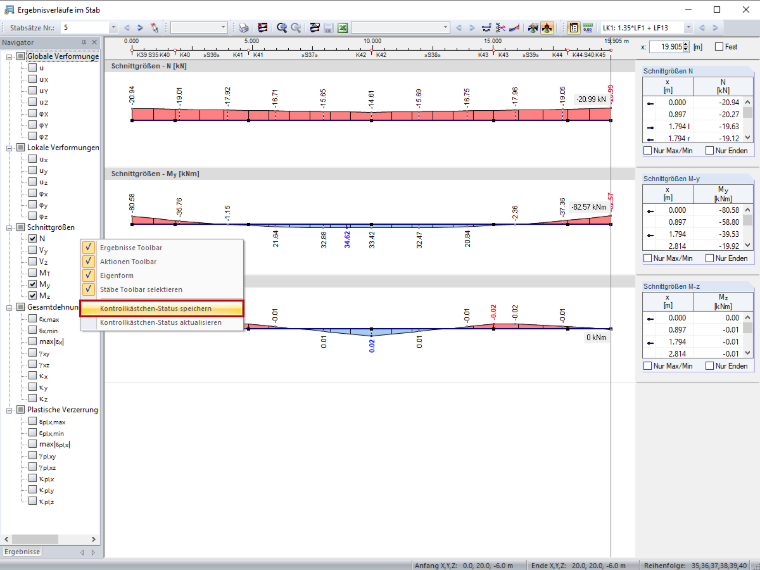Check Nur Max/Min under Schnittgrößen N table
Image resolution: width=760 pixels, height=570 pixels.
648,151
